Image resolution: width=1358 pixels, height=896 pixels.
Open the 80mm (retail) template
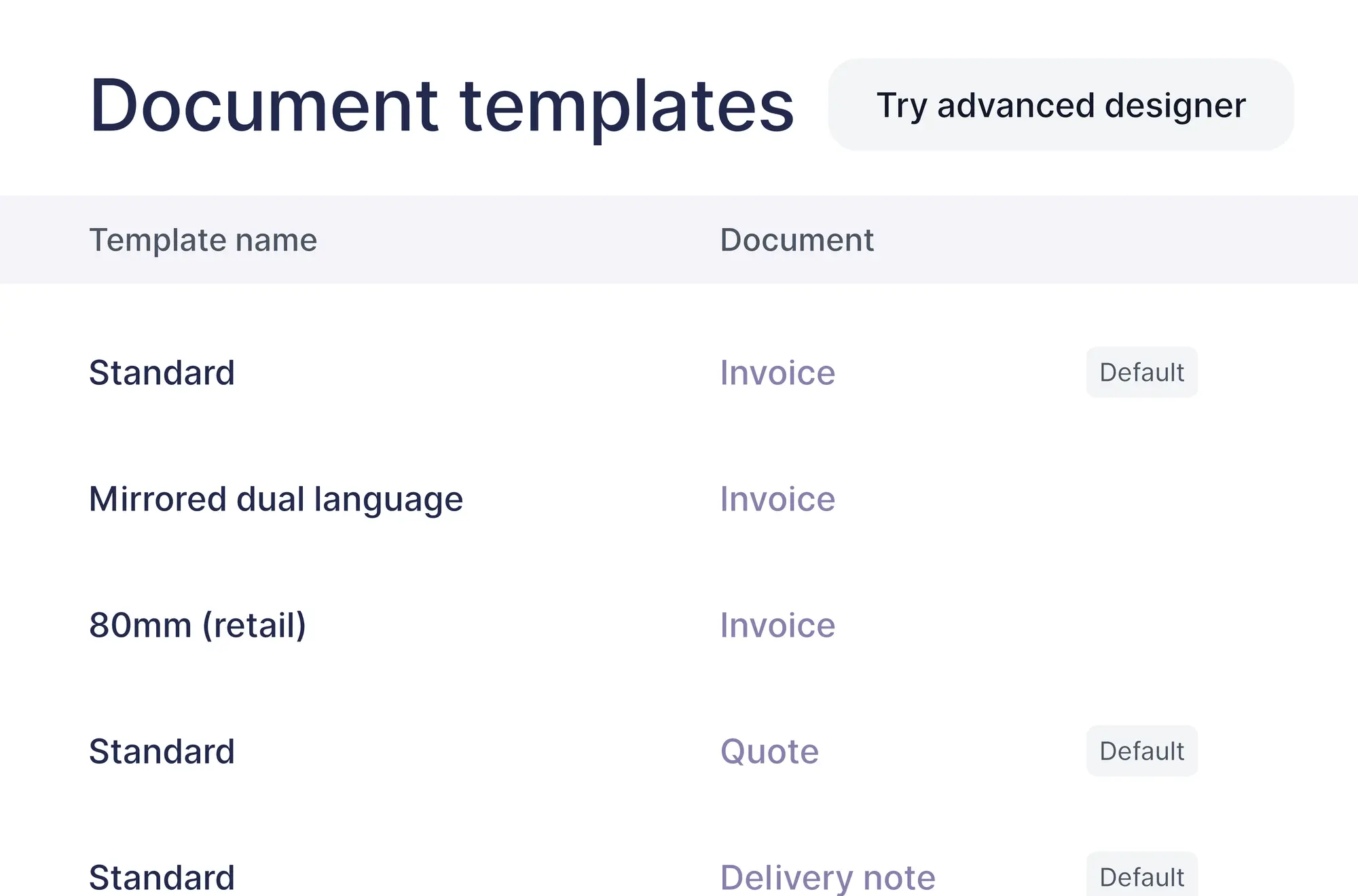(x=198, y=625)
